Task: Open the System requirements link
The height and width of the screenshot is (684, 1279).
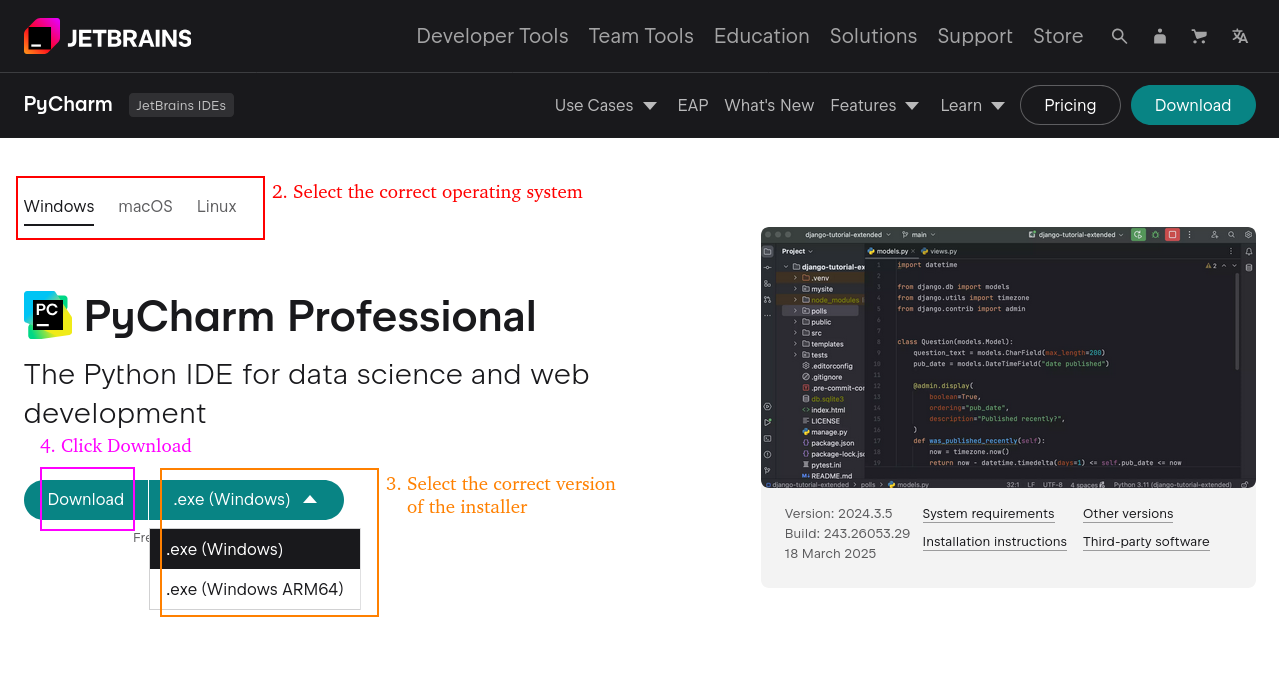Action: pyautogui.click(x=988, y=513)
